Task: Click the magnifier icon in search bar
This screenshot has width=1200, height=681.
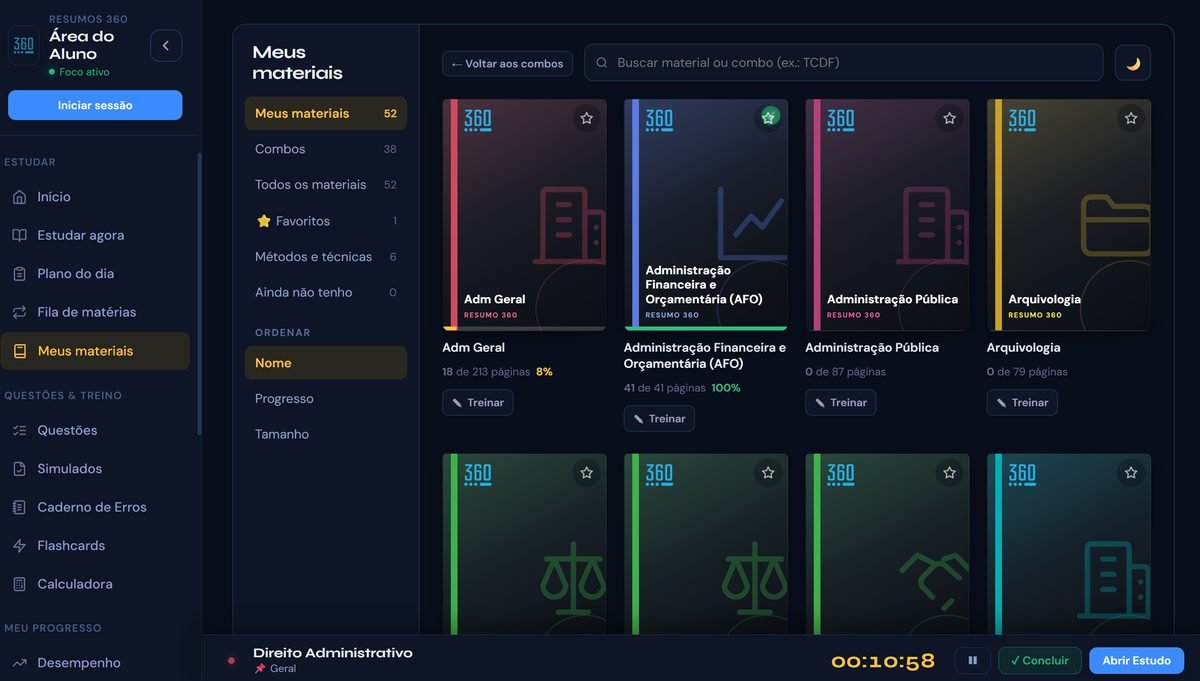Action: pos(602,63)
